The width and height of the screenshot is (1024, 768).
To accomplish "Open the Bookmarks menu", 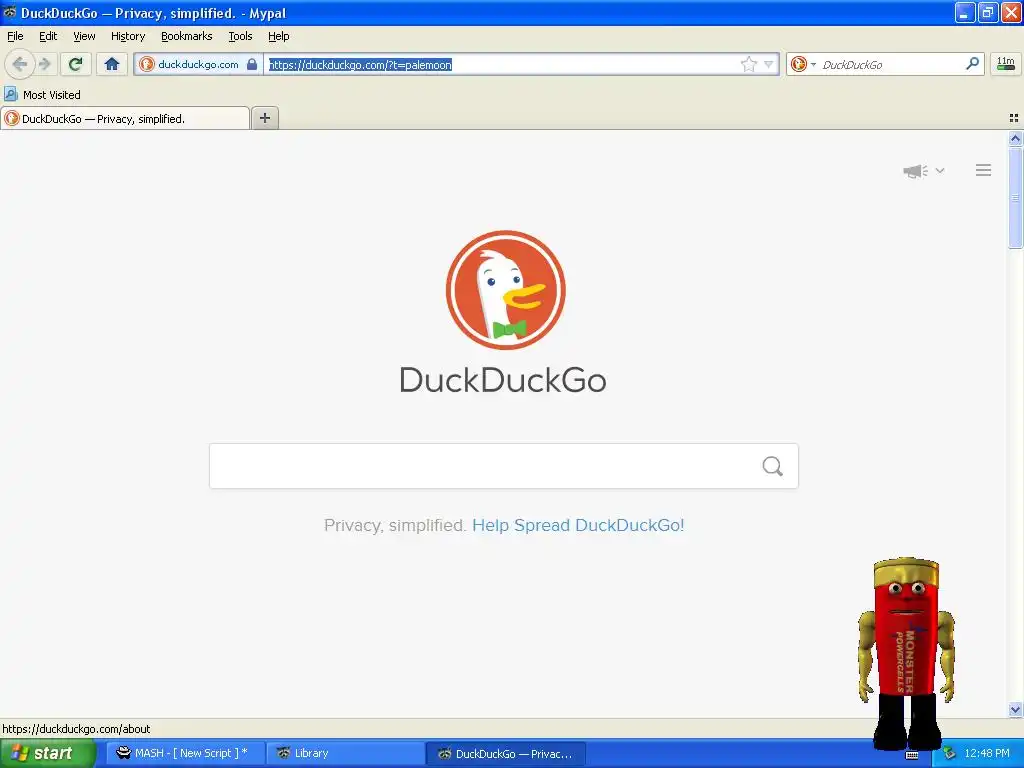I will [x=187, y=36].
